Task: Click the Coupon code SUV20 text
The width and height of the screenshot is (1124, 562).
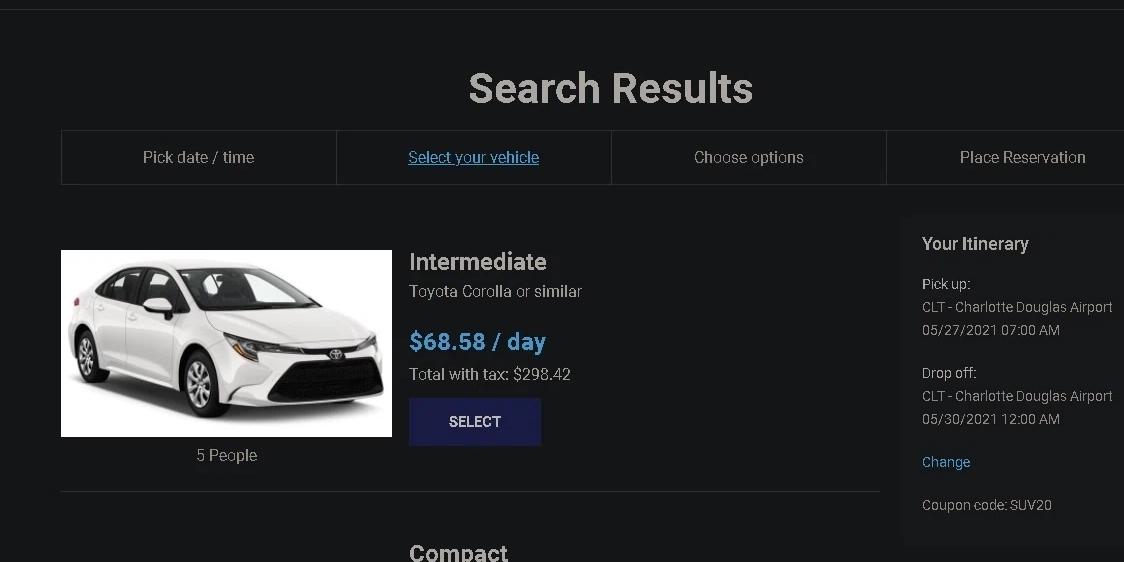Action: pos(986,505)
